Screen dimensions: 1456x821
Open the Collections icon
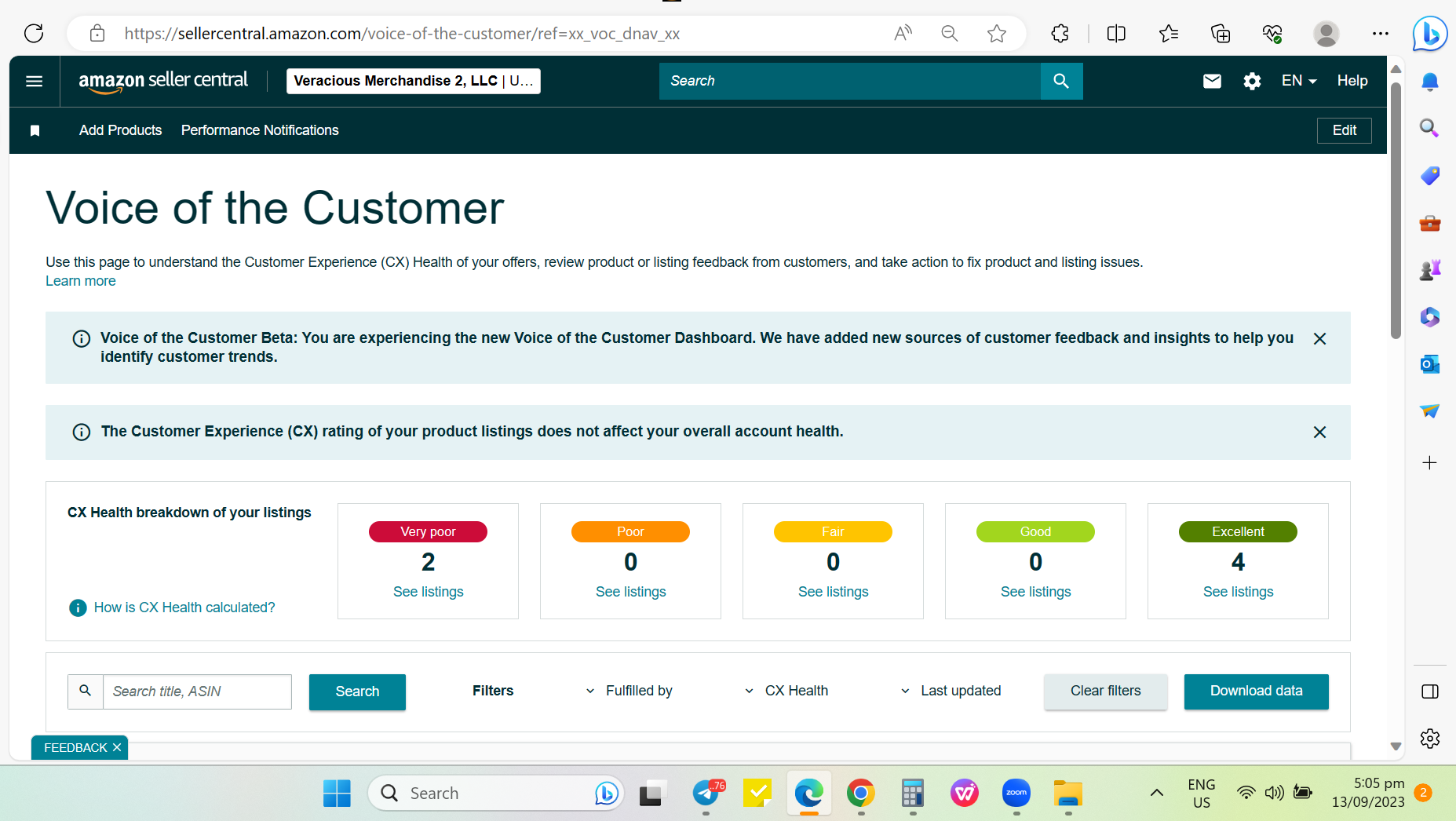1221,33
